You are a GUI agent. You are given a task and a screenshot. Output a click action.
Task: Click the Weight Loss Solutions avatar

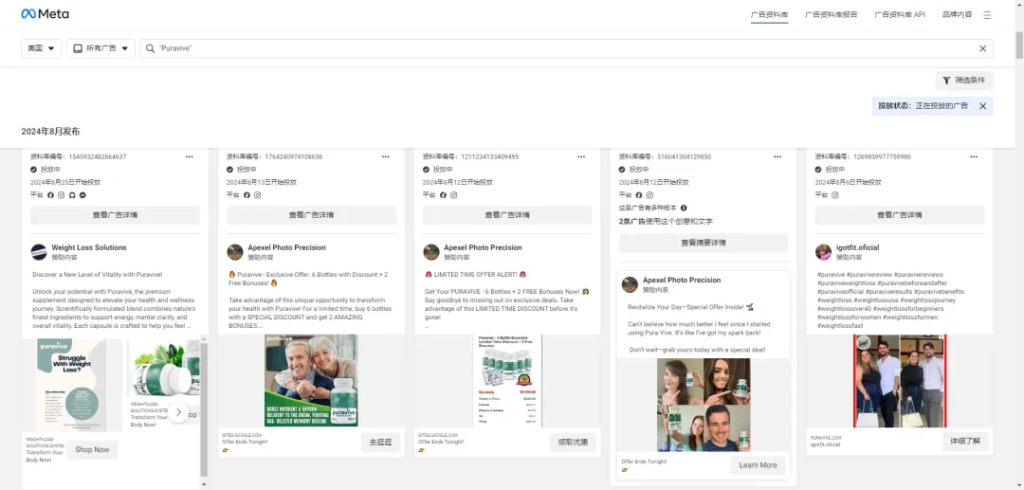point(39,252)
